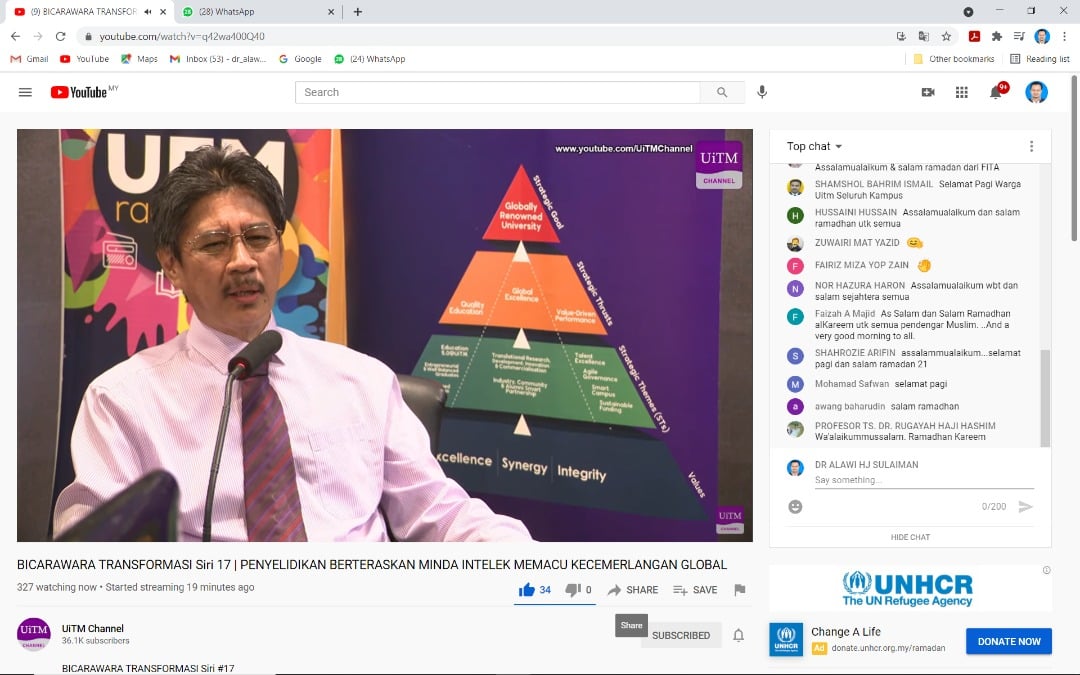This screenshot has width=1080, height=675.
Task: Open the YouTube hamburger guide menu
Action: tap(25, 92)
